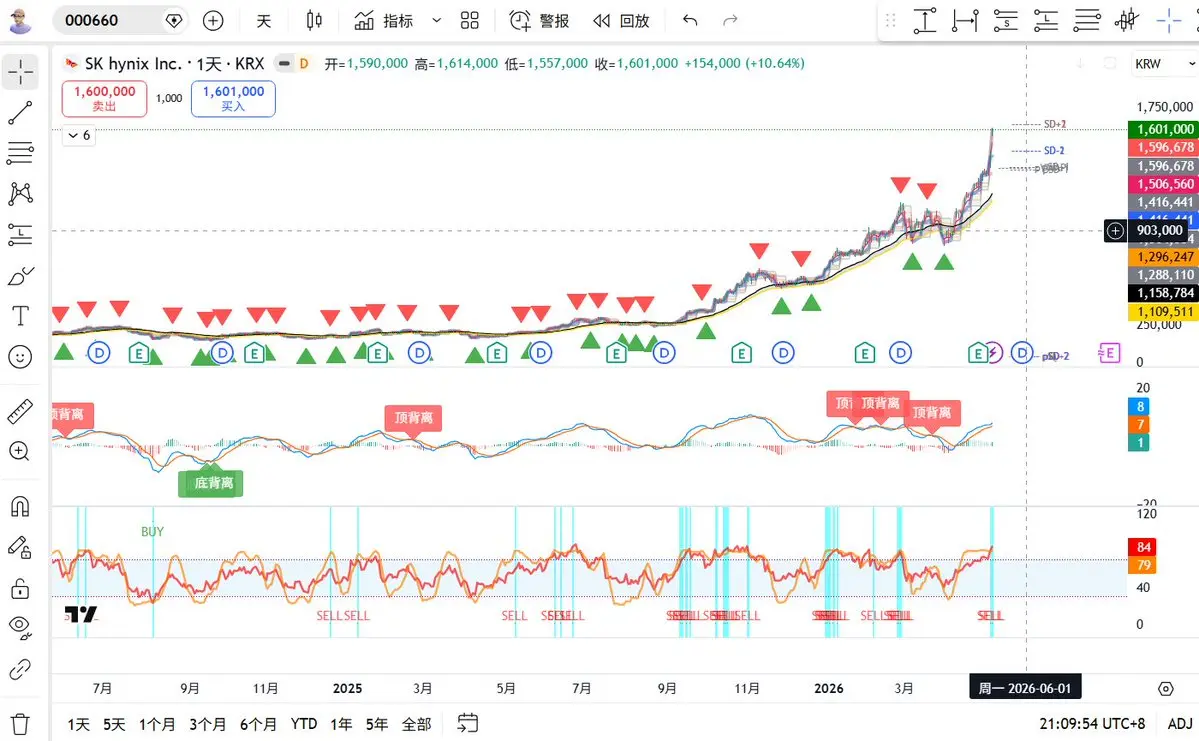Click the orange D data badge in legend

pyautogui.click(x=304, y=63)
